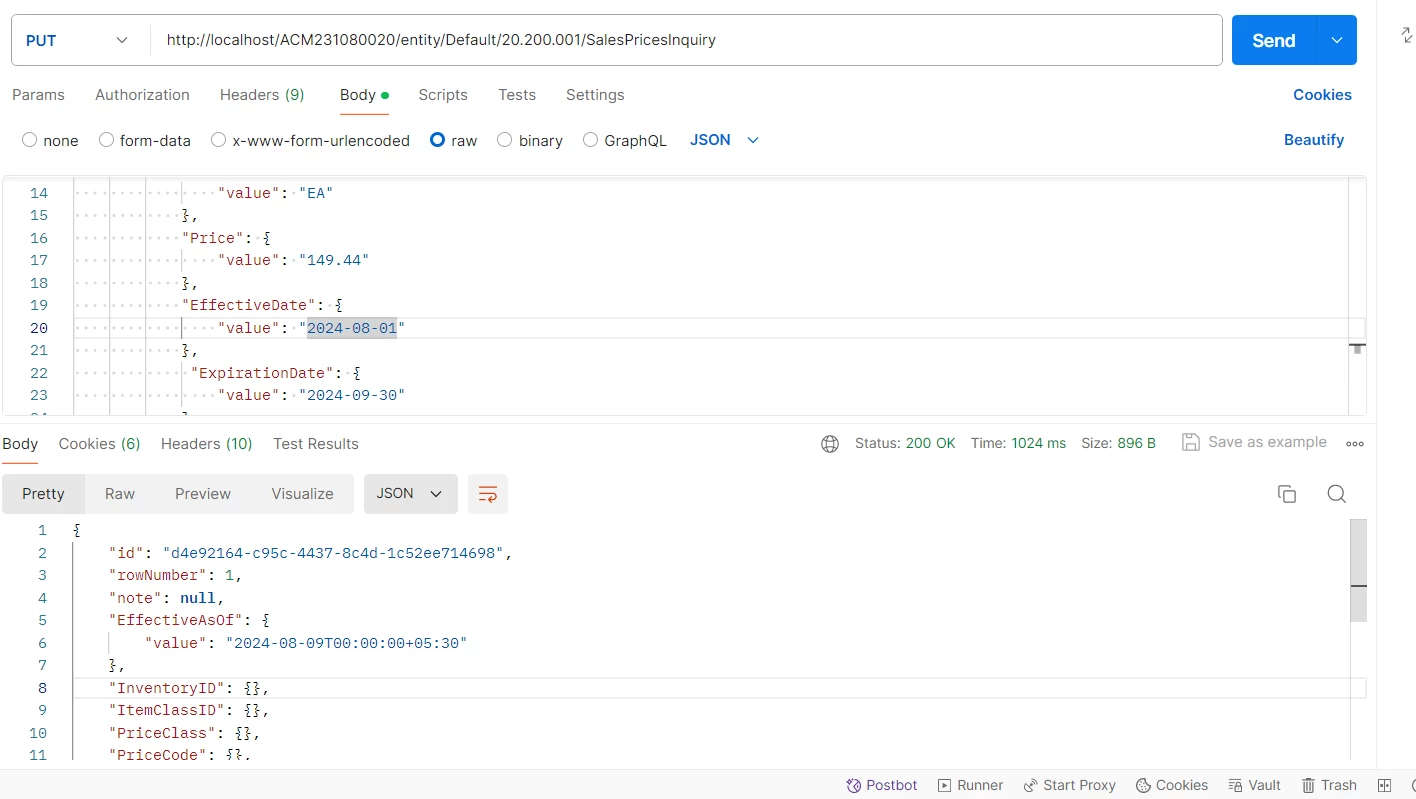Open the Cookies link near Send

[x=1322, y=95]
